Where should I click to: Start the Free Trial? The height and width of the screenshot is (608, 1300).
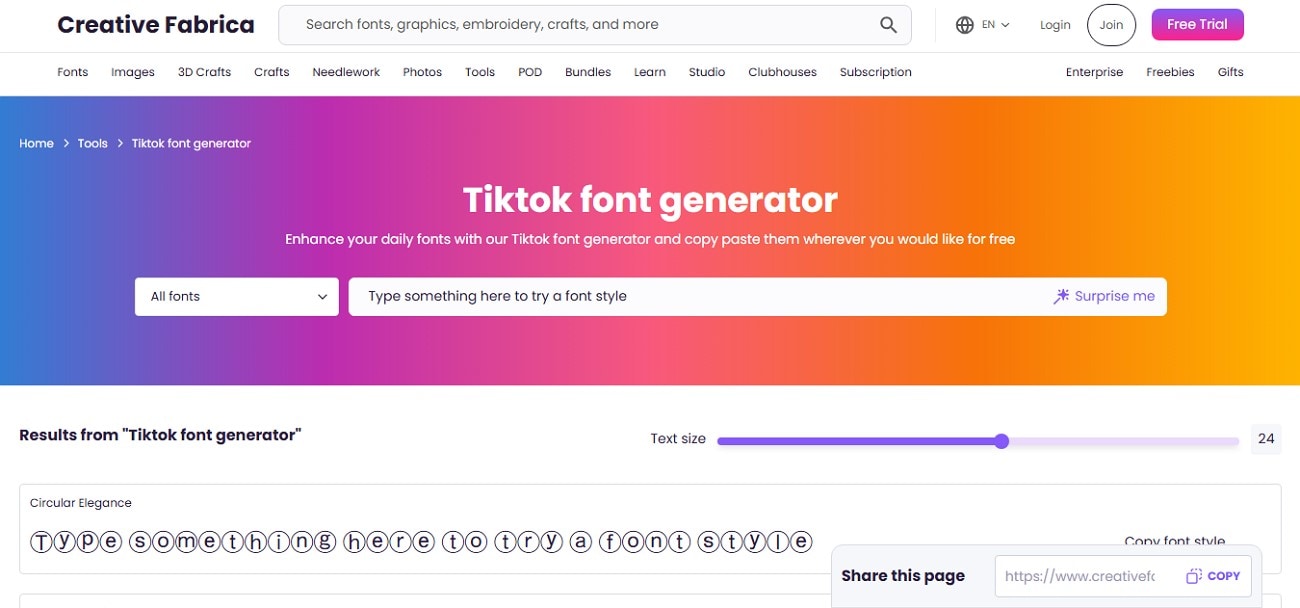point(1197,25)
